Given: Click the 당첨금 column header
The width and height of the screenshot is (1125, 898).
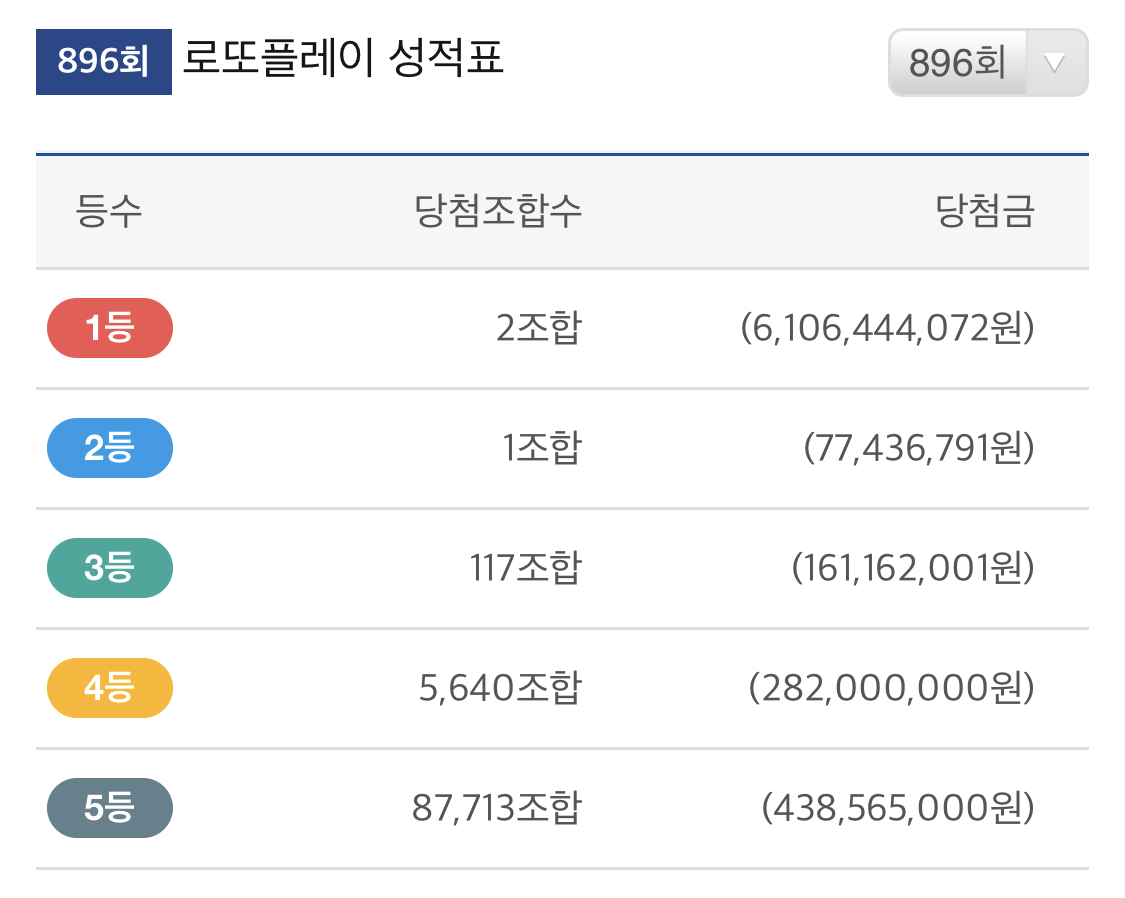Looking at the screenshot, I should point(984,212).
